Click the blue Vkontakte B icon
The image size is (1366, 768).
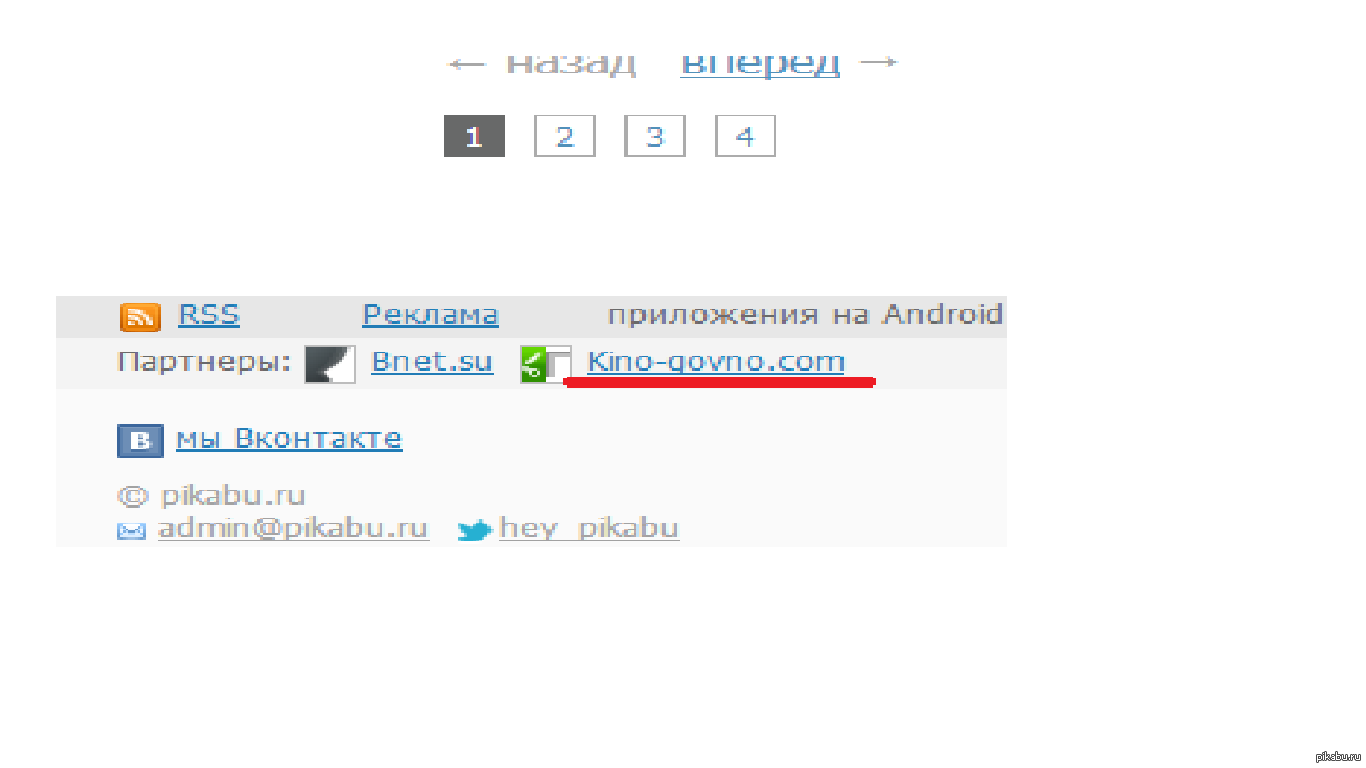(x=140, y=441)
